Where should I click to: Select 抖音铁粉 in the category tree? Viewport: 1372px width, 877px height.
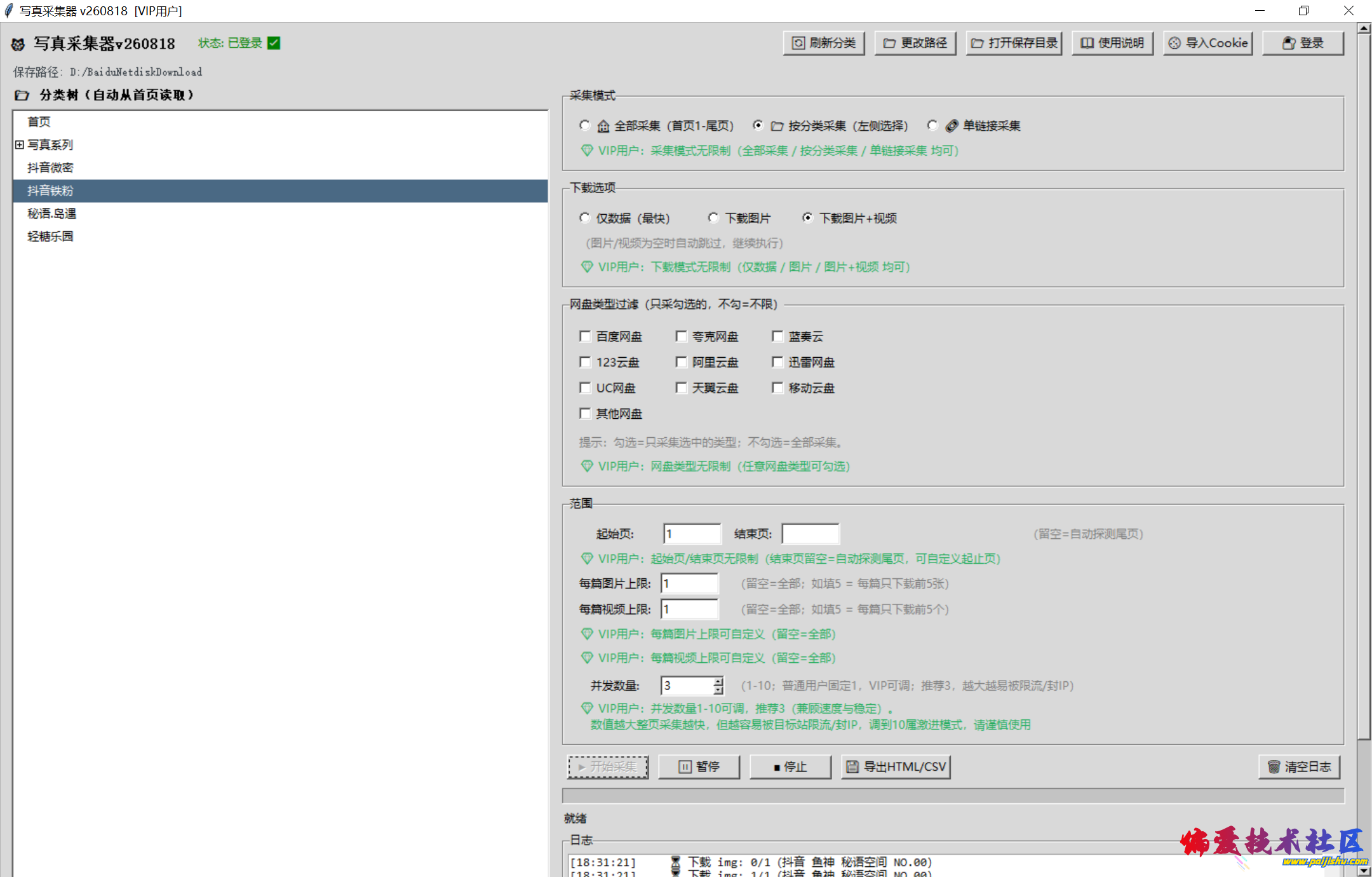point(280,191)
